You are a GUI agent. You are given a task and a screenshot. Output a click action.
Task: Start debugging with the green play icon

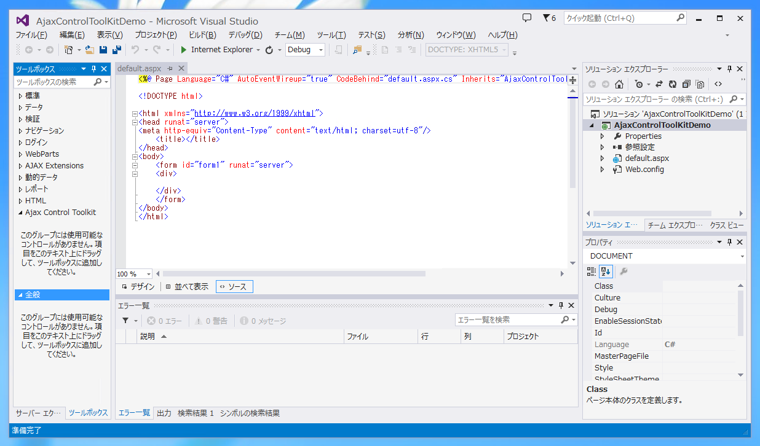(x=183, y=49)
